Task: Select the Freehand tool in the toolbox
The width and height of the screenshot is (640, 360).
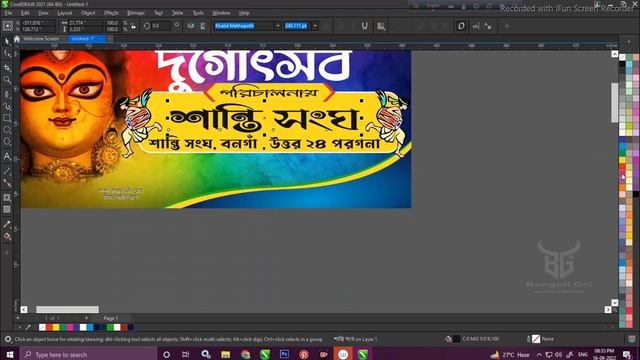Action: [7, 94]
